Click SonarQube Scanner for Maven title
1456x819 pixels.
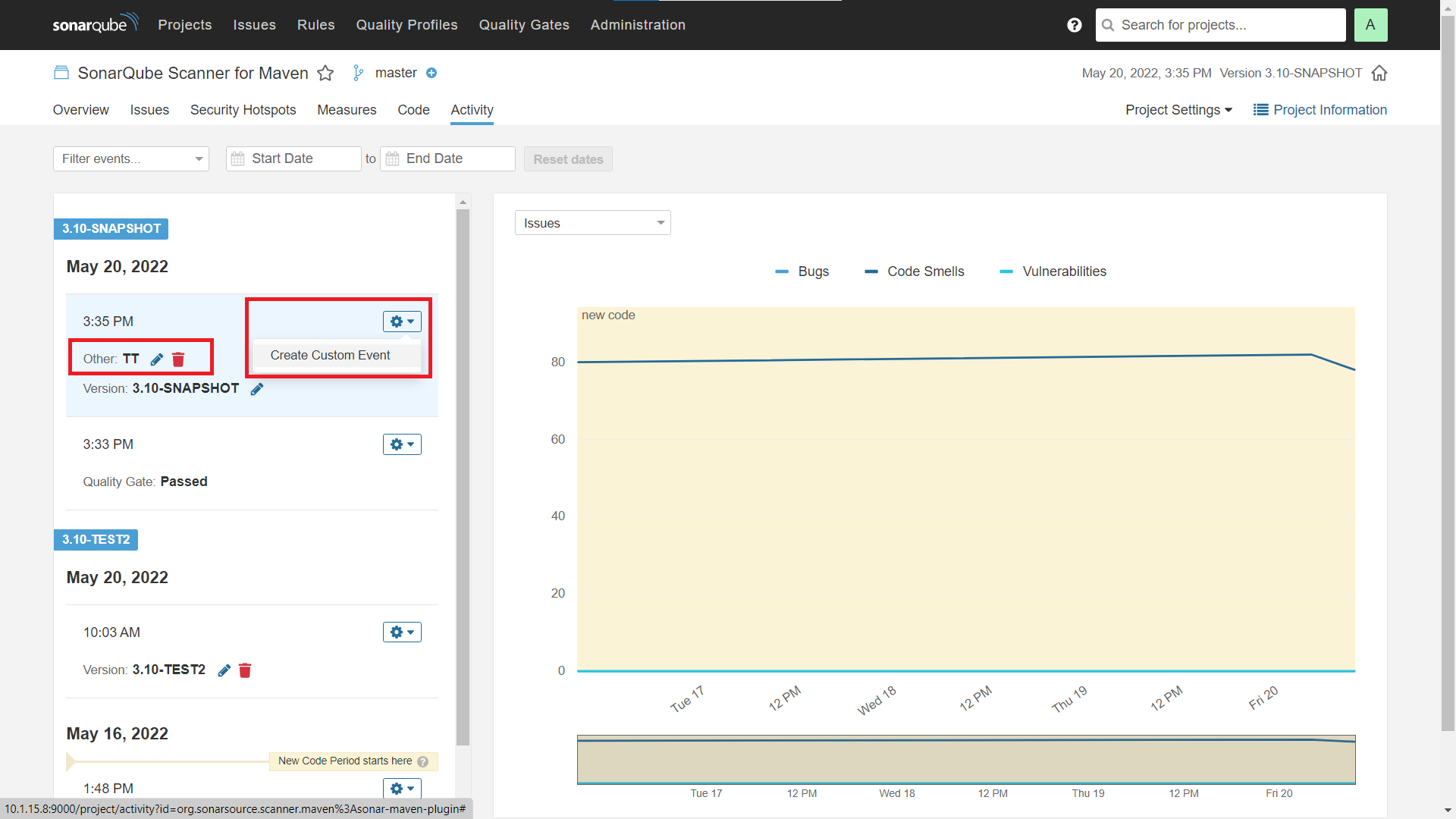point(193,73)
